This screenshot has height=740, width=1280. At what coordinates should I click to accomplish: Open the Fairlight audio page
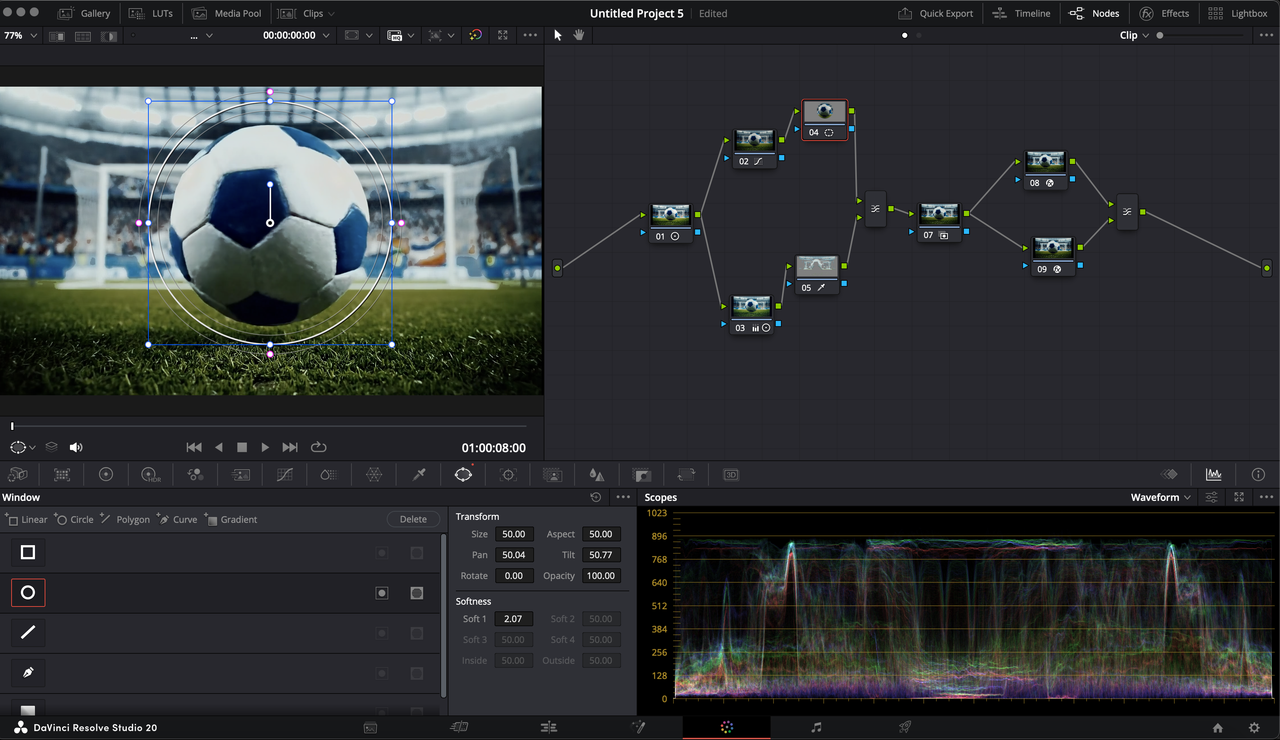click(x=816, y=728)
